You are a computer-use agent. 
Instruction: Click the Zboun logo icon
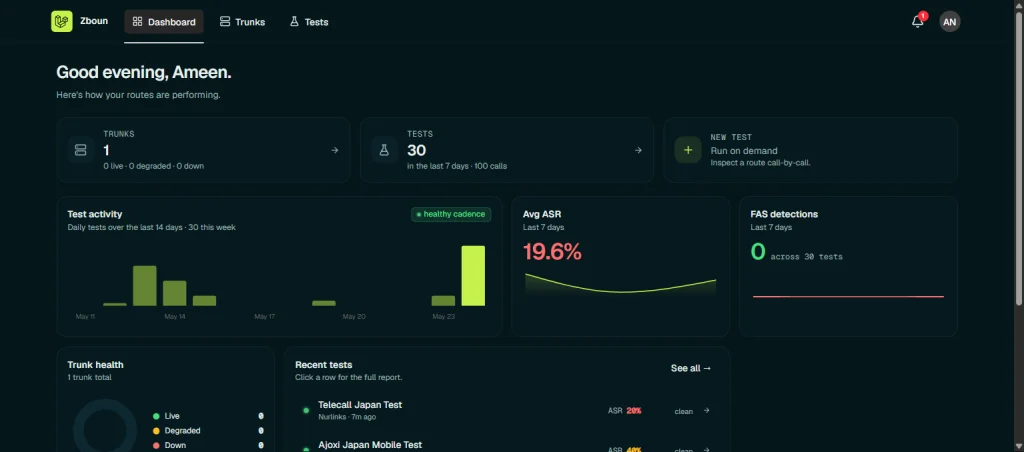pos(61,22)
